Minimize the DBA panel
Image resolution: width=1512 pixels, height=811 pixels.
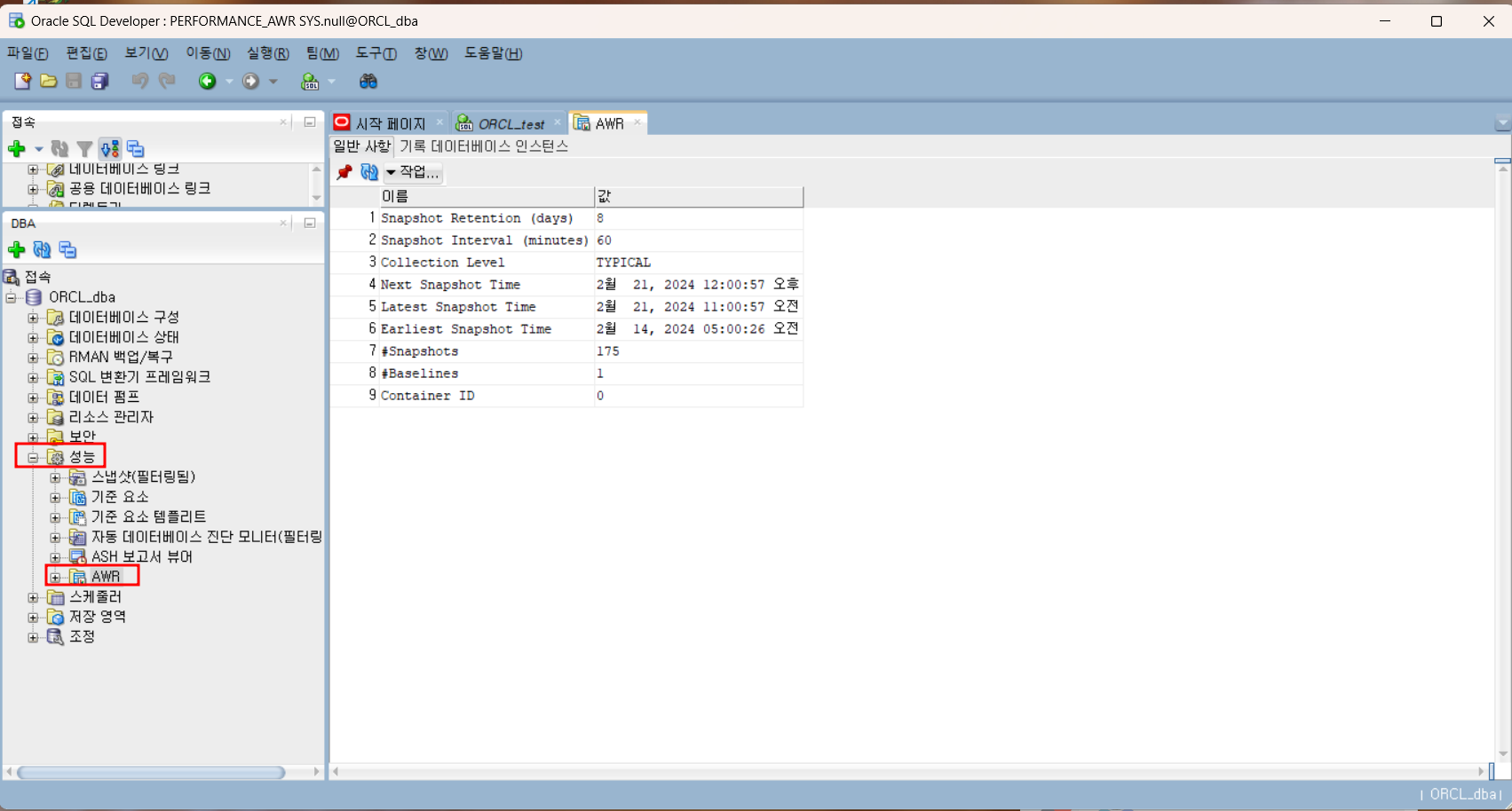point(310,223)
